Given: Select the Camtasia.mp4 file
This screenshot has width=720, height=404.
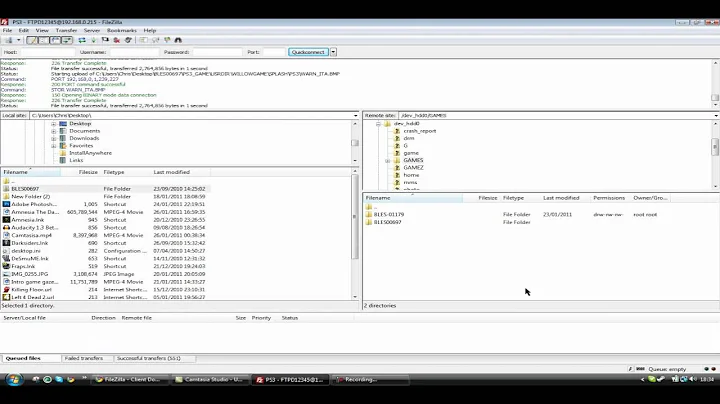Looking at the screenshot, I should 106,236.
